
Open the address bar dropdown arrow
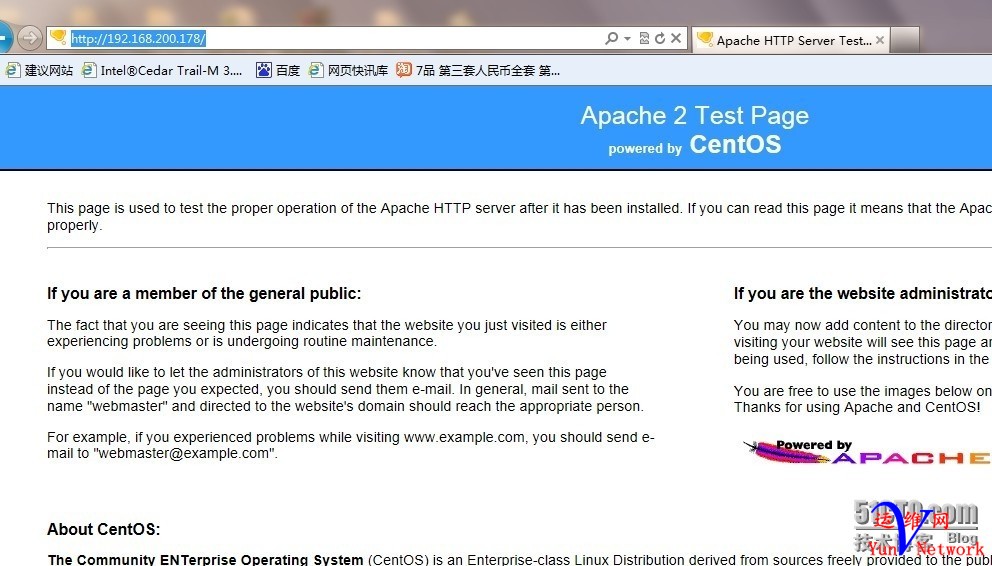pyautogui.click(x=627, y=39)
